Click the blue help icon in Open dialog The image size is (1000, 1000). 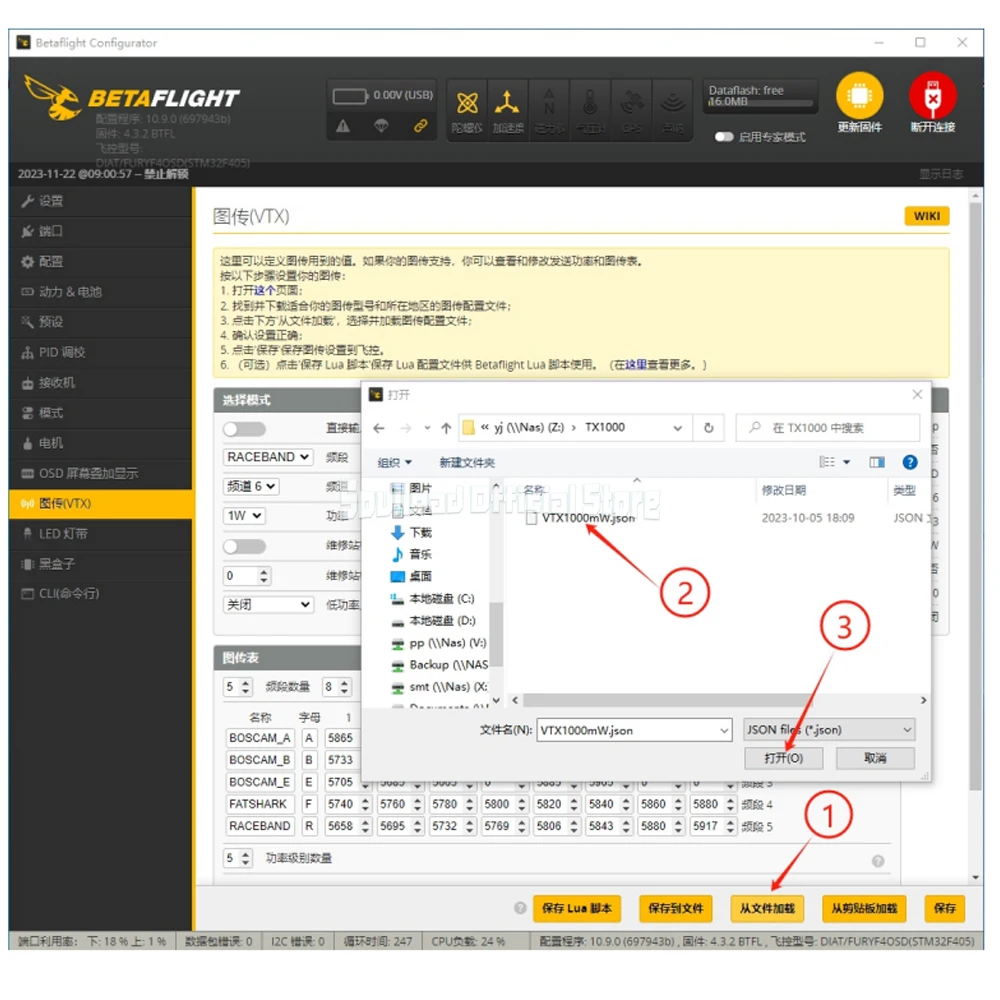910,462
